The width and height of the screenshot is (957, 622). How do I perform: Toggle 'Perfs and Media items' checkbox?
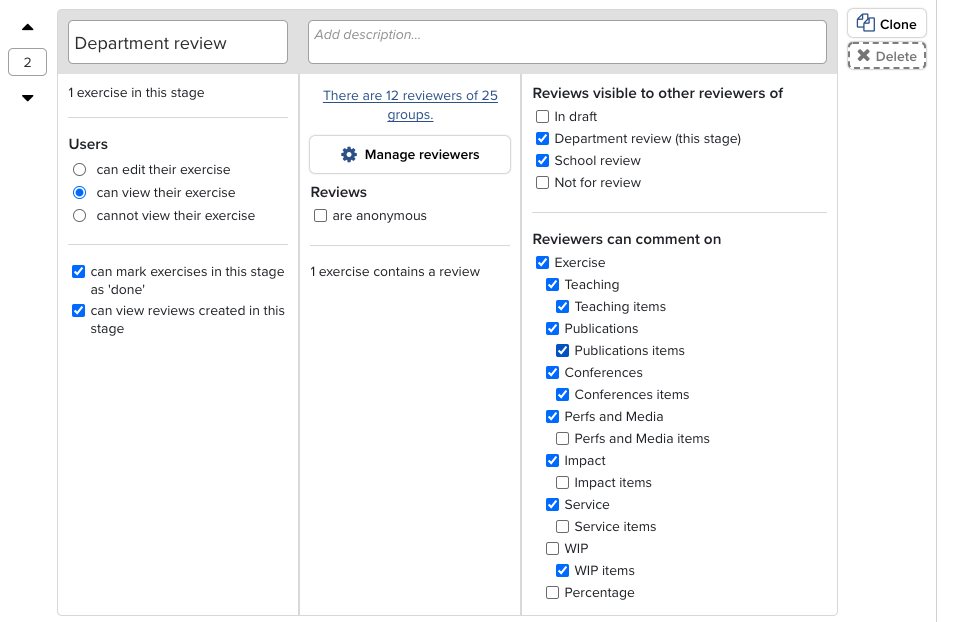(562, 439)
